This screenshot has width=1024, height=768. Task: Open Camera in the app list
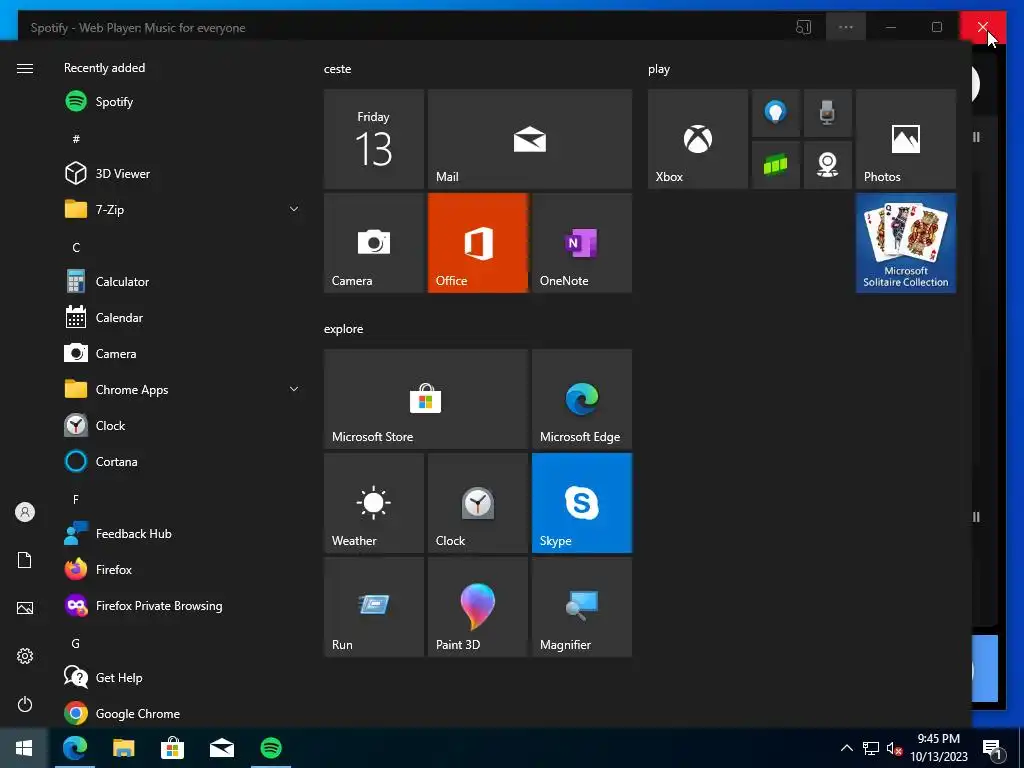coord(181,353)
